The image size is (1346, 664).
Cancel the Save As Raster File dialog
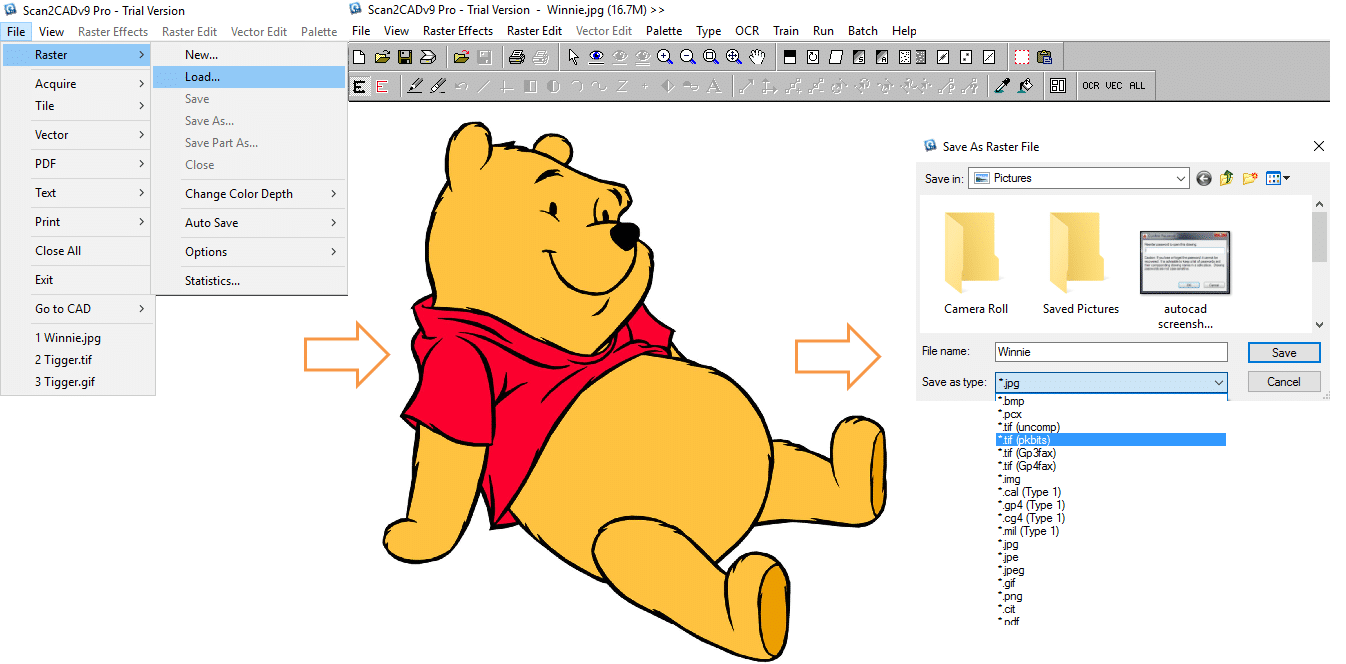pyautogui.click(x=1283, y=381)
